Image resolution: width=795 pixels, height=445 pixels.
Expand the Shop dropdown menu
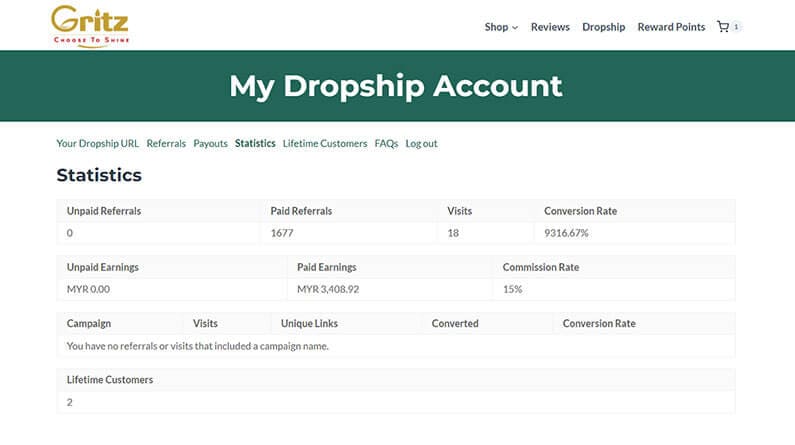pos(501,27)
